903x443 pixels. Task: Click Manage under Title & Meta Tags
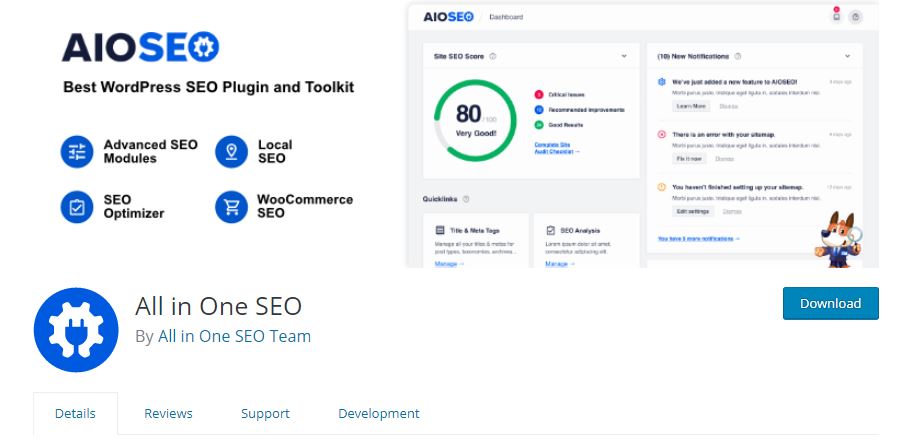449,264
